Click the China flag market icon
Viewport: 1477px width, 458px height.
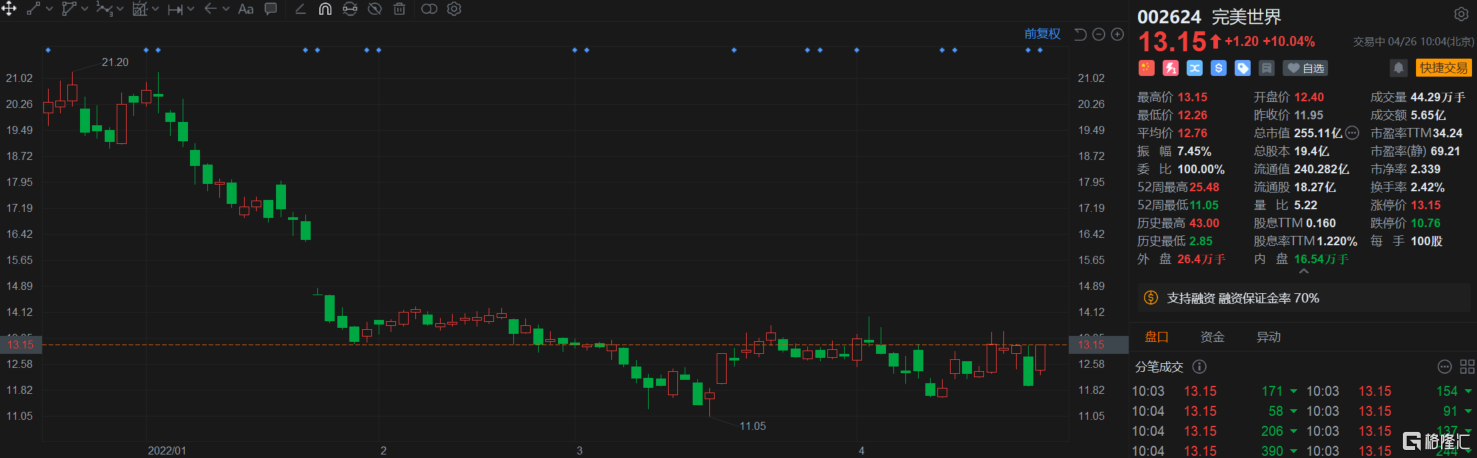click(1147, 68)
